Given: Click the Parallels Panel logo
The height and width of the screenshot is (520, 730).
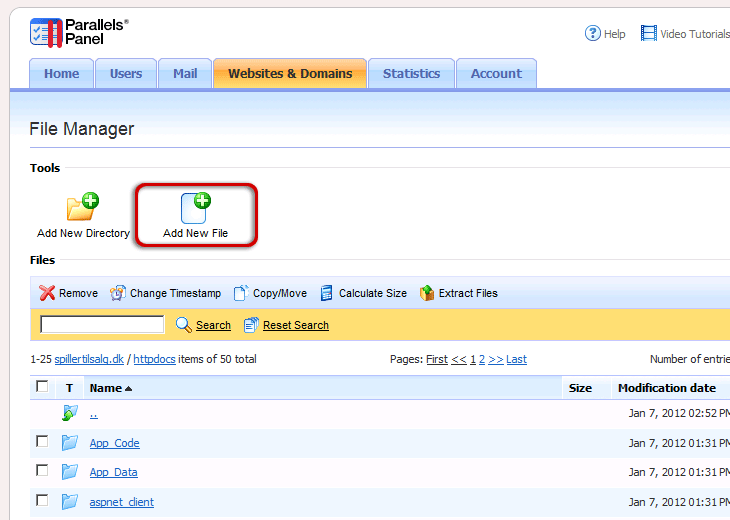Looking at the screenshot, I should [x=79, y=33].
